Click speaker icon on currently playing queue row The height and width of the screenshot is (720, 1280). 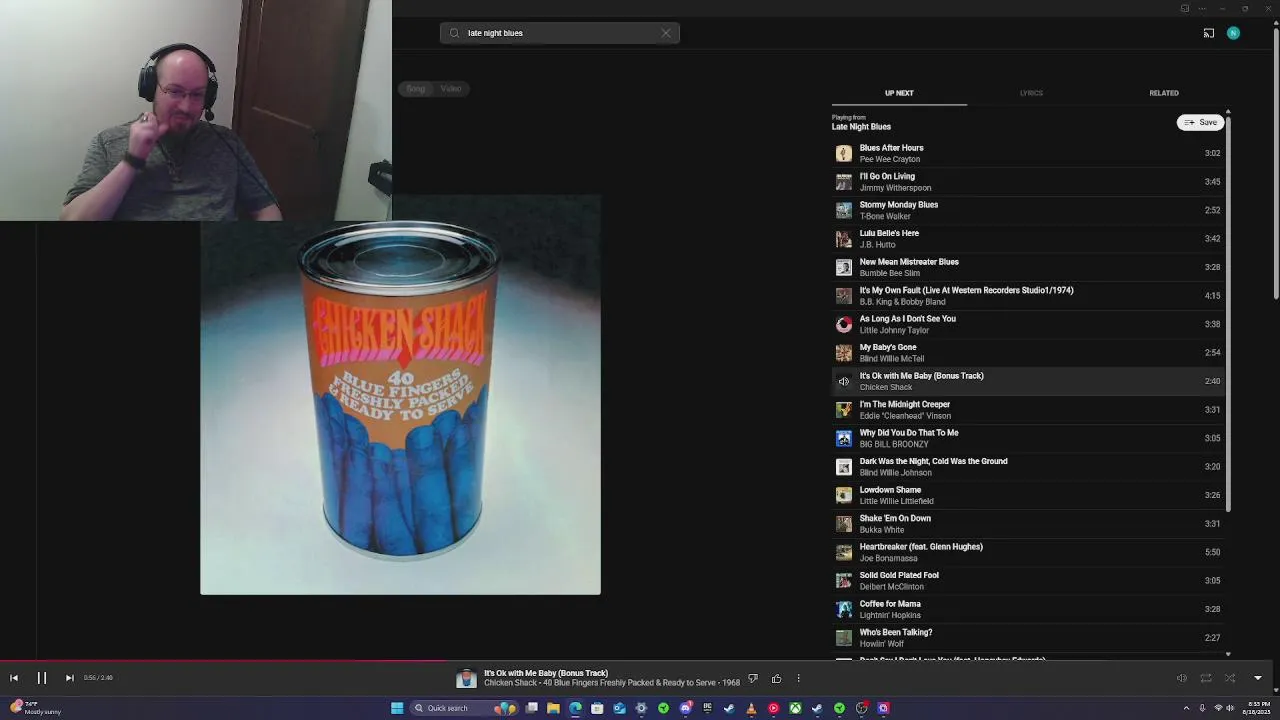(x=844, y=381)
